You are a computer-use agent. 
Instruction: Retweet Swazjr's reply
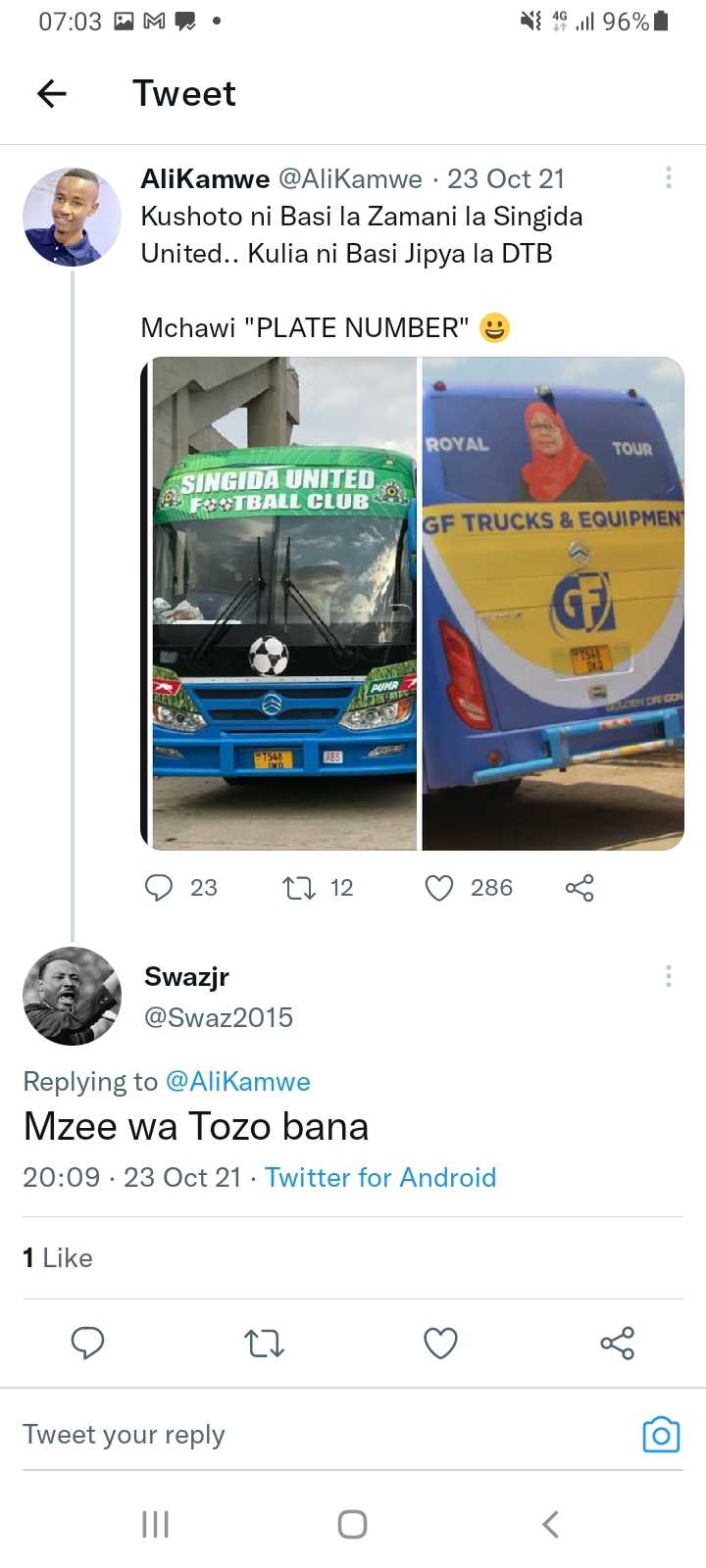click(264, 1343)
